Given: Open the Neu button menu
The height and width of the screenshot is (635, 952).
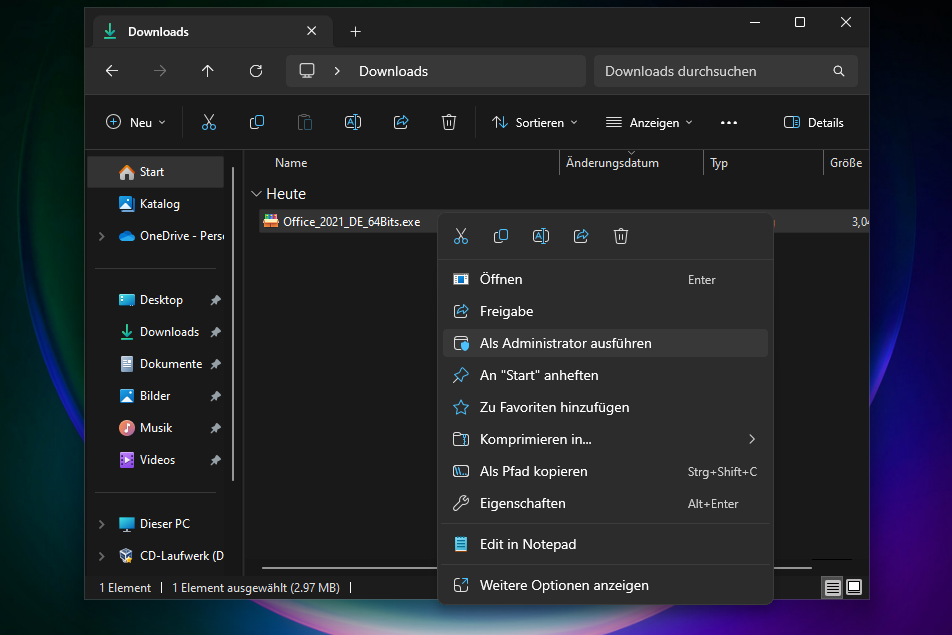Looking at the screenshot, I should [x=136, y=122].
